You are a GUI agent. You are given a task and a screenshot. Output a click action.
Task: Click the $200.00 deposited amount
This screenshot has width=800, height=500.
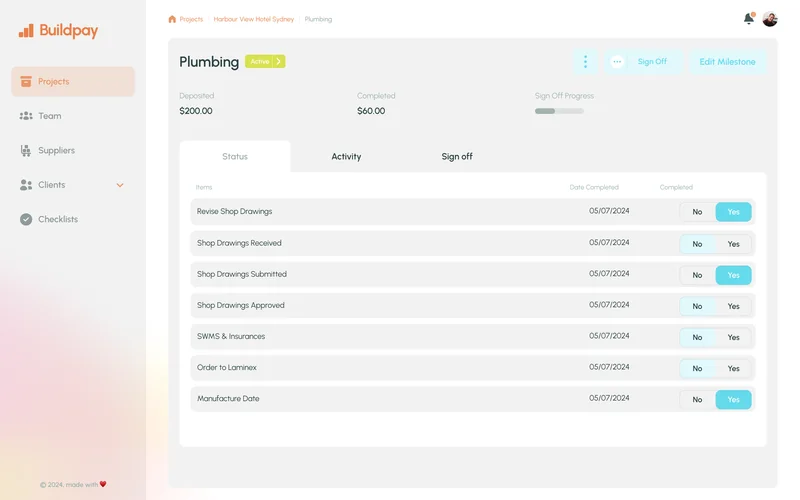(196, 111)
